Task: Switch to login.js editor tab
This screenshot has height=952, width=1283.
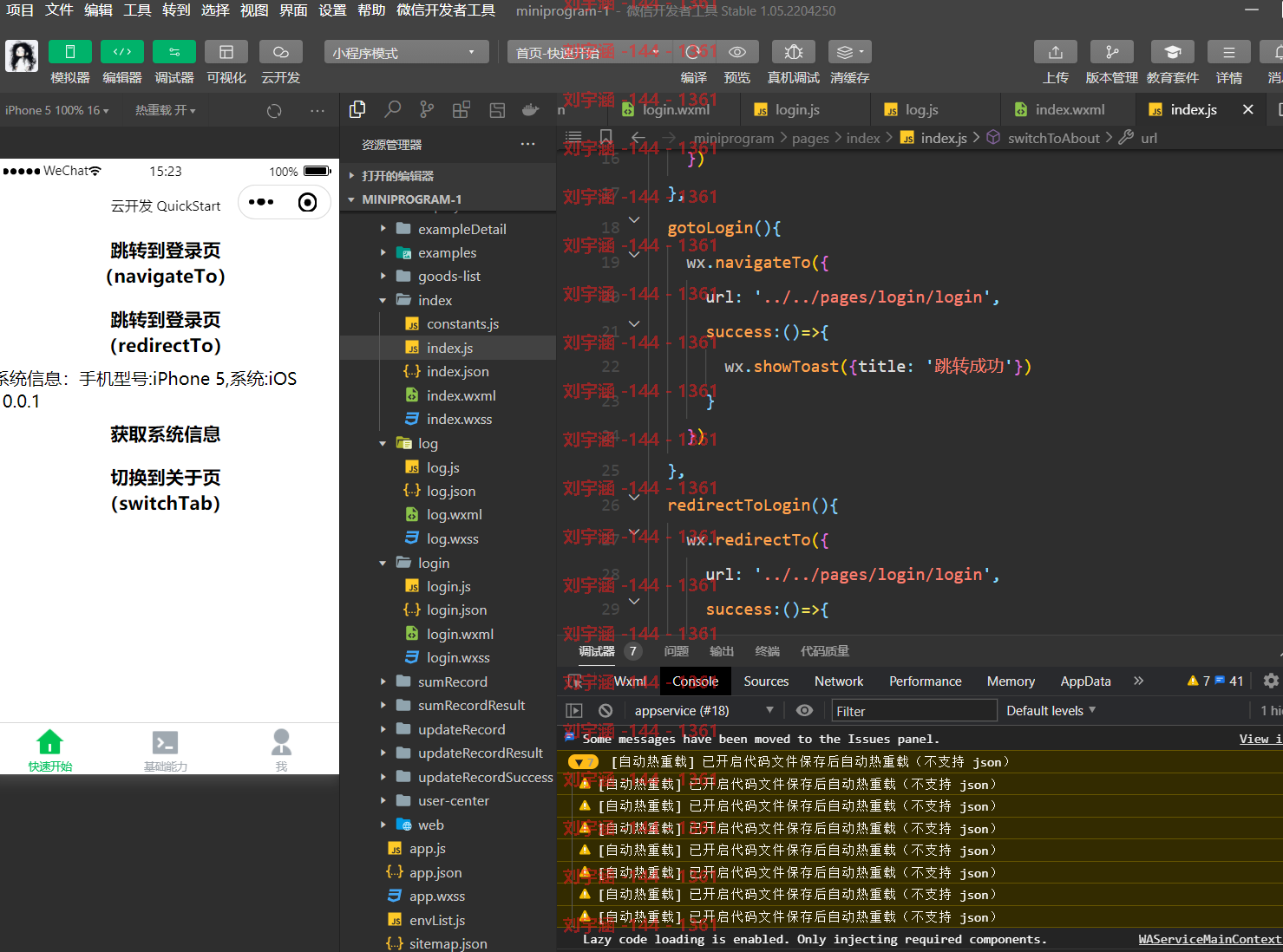Action: point(796,109)
